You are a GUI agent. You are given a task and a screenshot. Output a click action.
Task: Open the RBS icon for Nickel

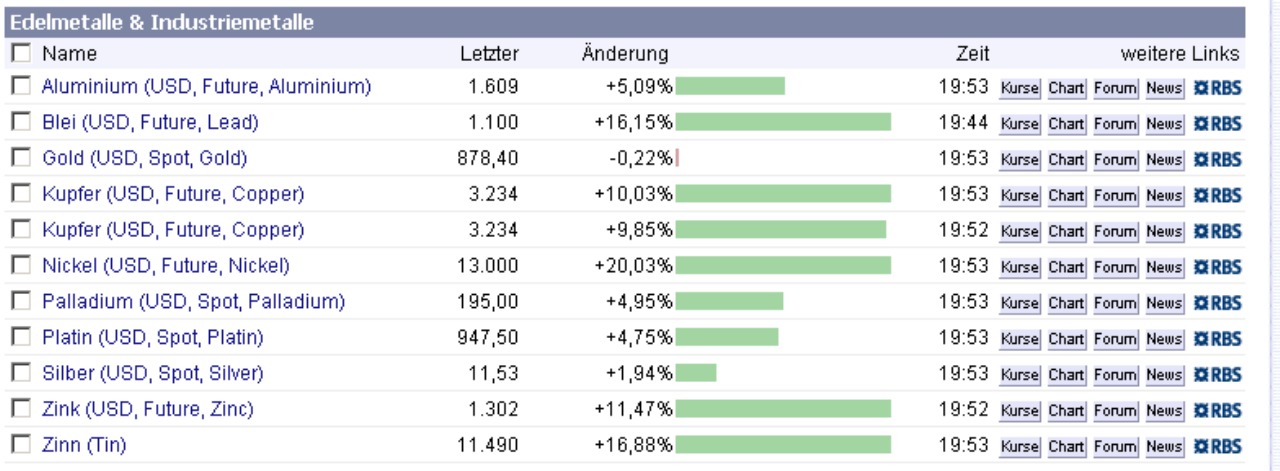(x=1217, y=267)
